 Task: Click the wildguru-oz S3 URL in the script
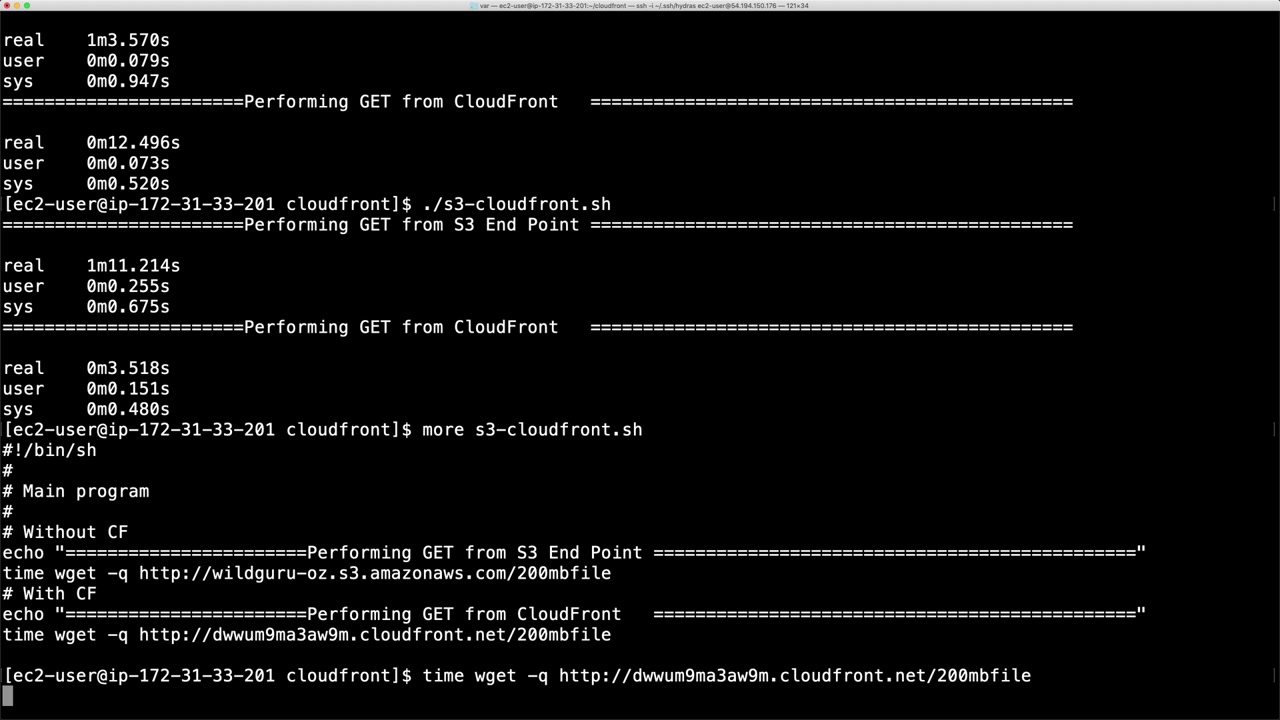coord(374,574)
